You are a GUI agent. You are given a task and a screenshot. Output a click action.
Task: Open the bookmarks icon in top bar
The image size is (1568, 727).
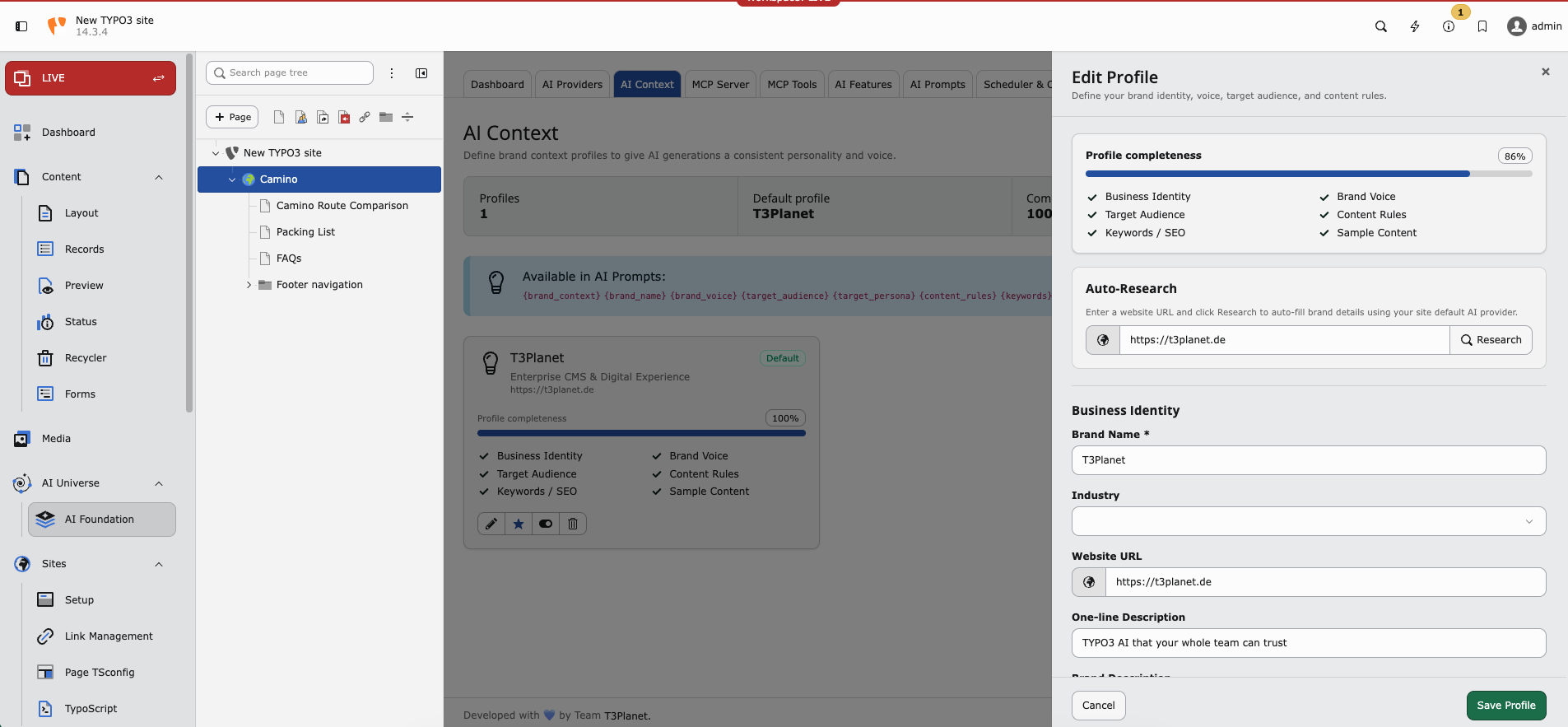1482,26
